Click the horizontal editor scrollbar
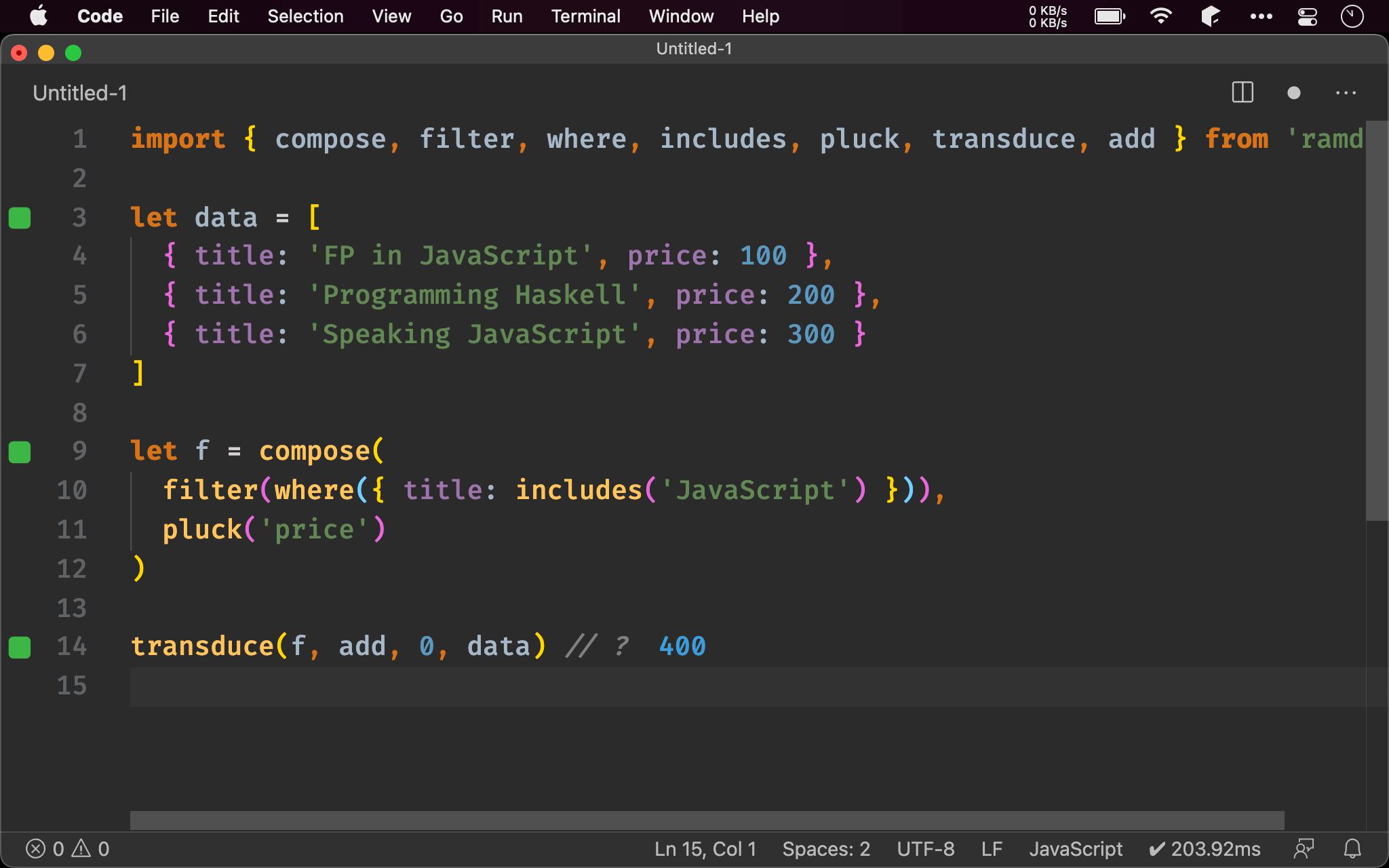 pyautogui.click(x=707, y=820)
